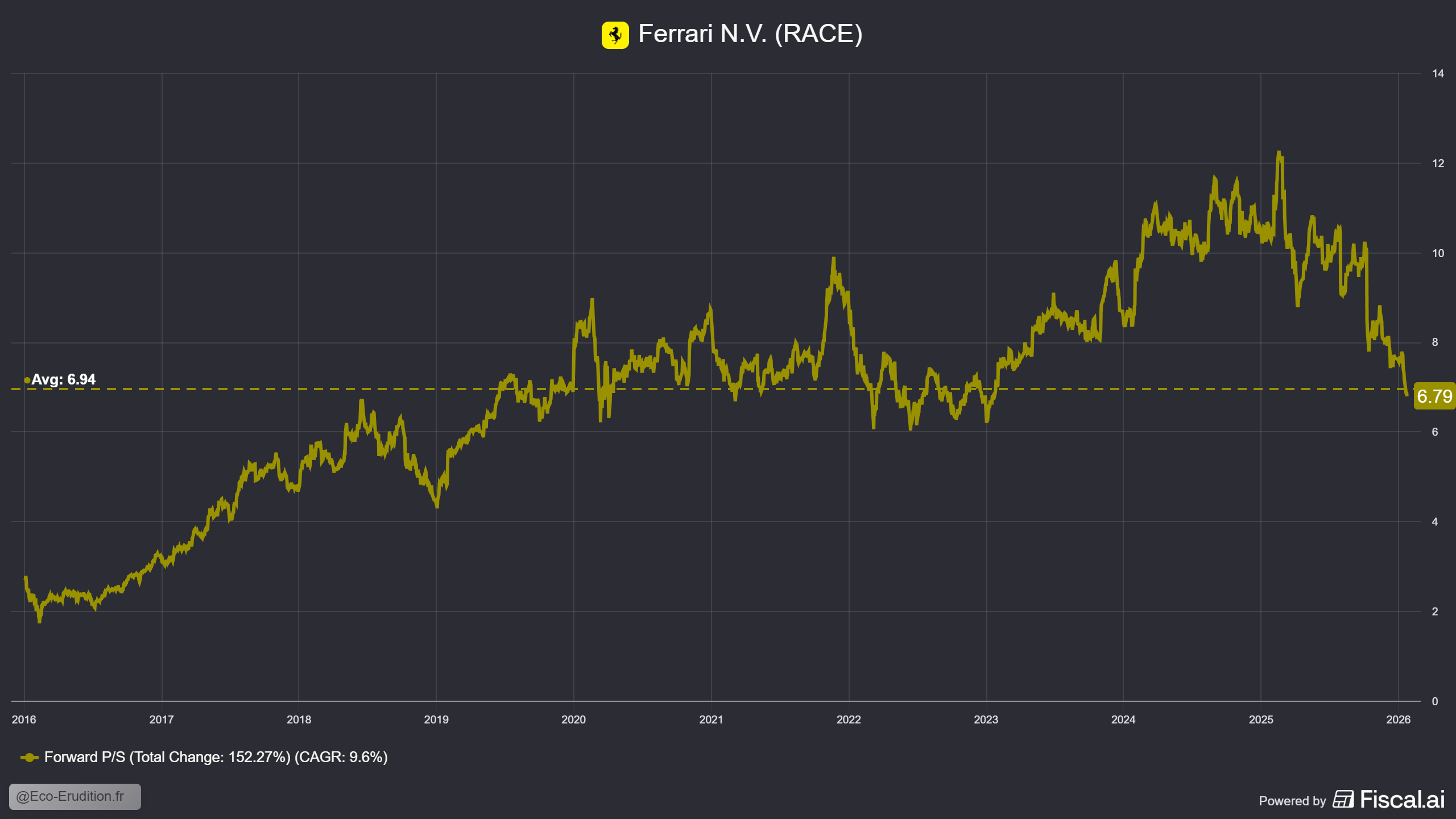
Task: Click the 6.79 current value badge
Action: 1434,396
